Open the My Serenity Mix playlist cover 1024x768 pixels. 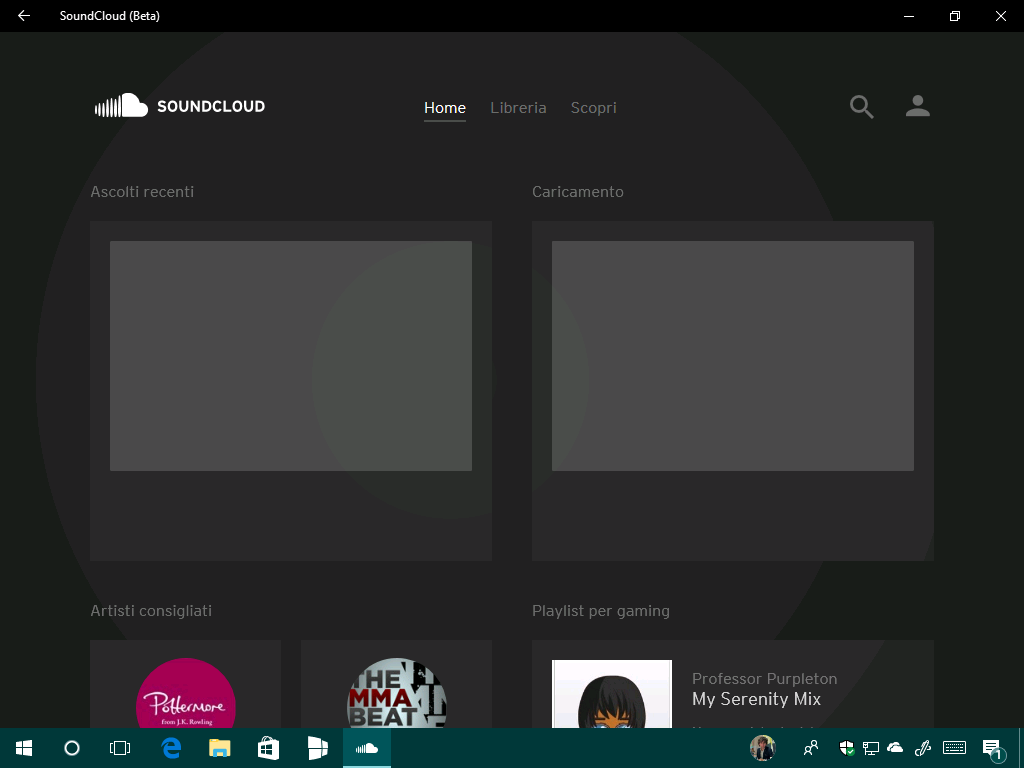(x=612, y=694)
